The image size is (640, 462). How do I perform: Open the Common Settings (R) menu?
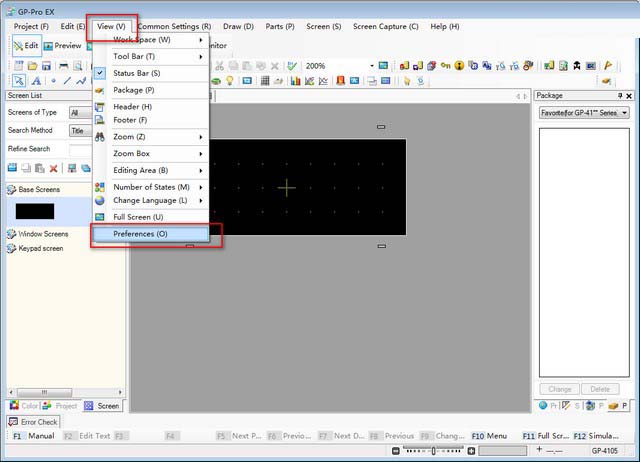coord(174,27)
